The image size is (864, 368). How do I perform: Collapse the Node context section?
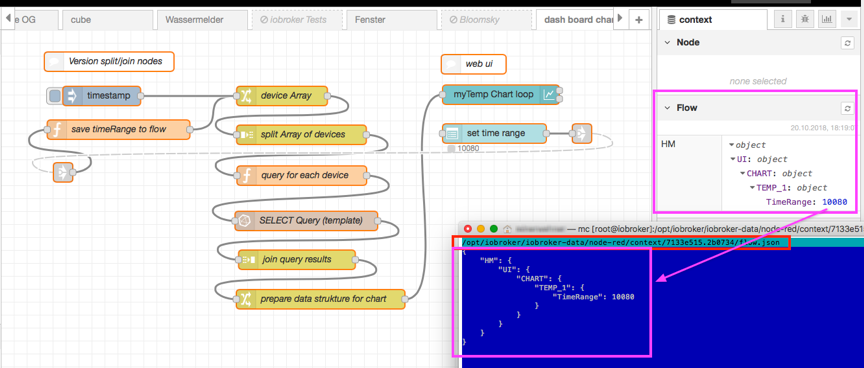(x=668, y=42)
